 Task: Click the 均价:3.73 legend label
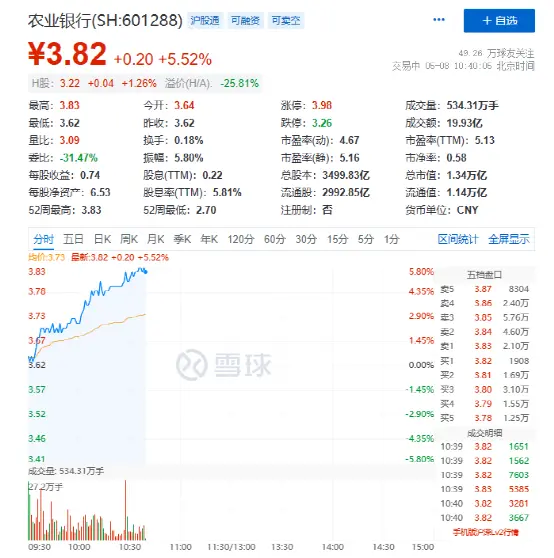[x=46, y=257]
